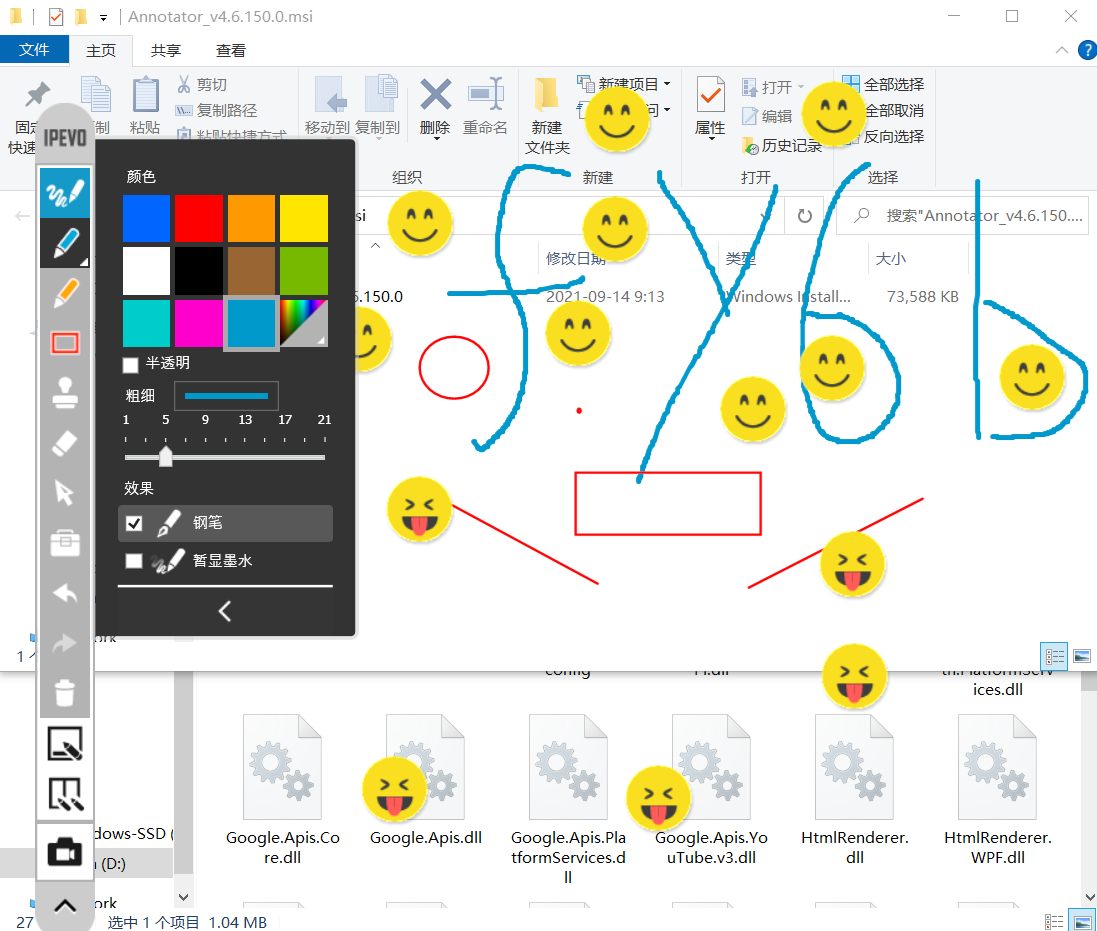This screenshot has width=1097, height=931.
Task: Open the custom color spectrum picker
Action: 304,323
